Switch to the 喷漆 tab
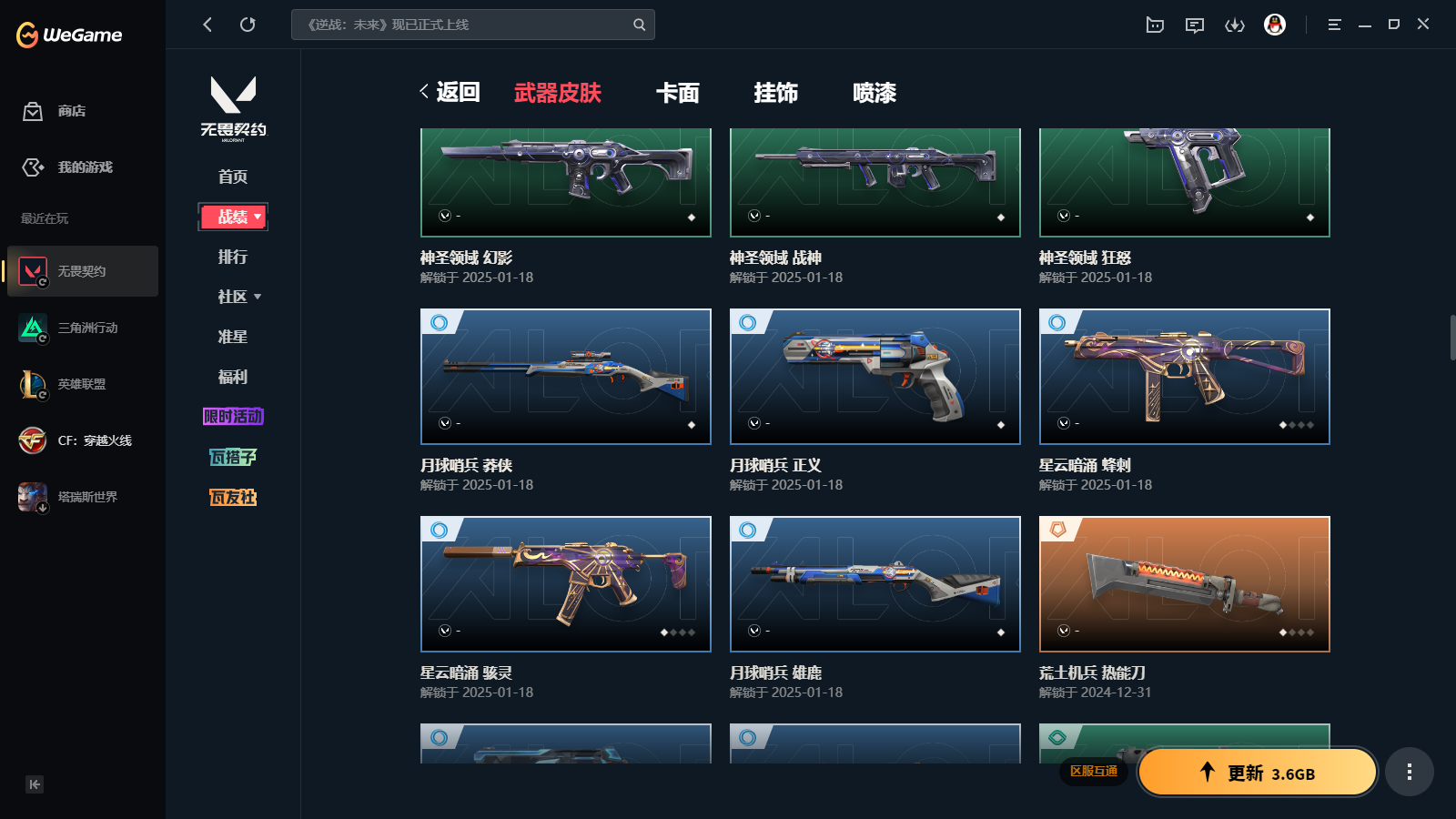The height and width of the screenshot is (819, 1456). click(875, 93)
